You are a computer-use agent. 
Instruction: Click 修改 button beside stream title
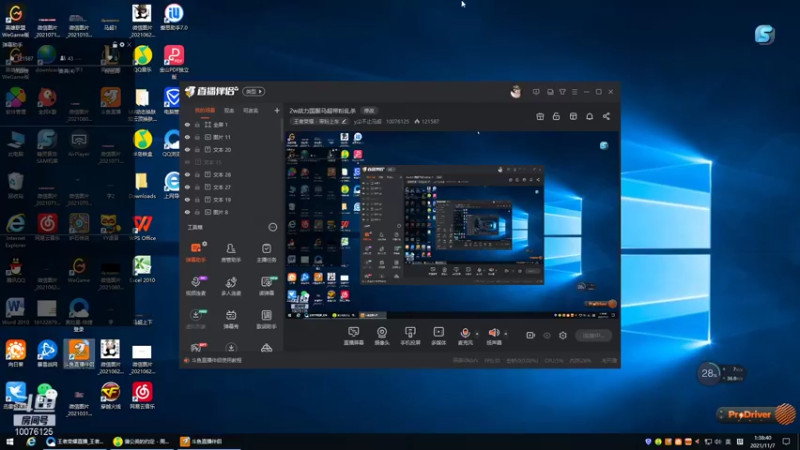369,111
